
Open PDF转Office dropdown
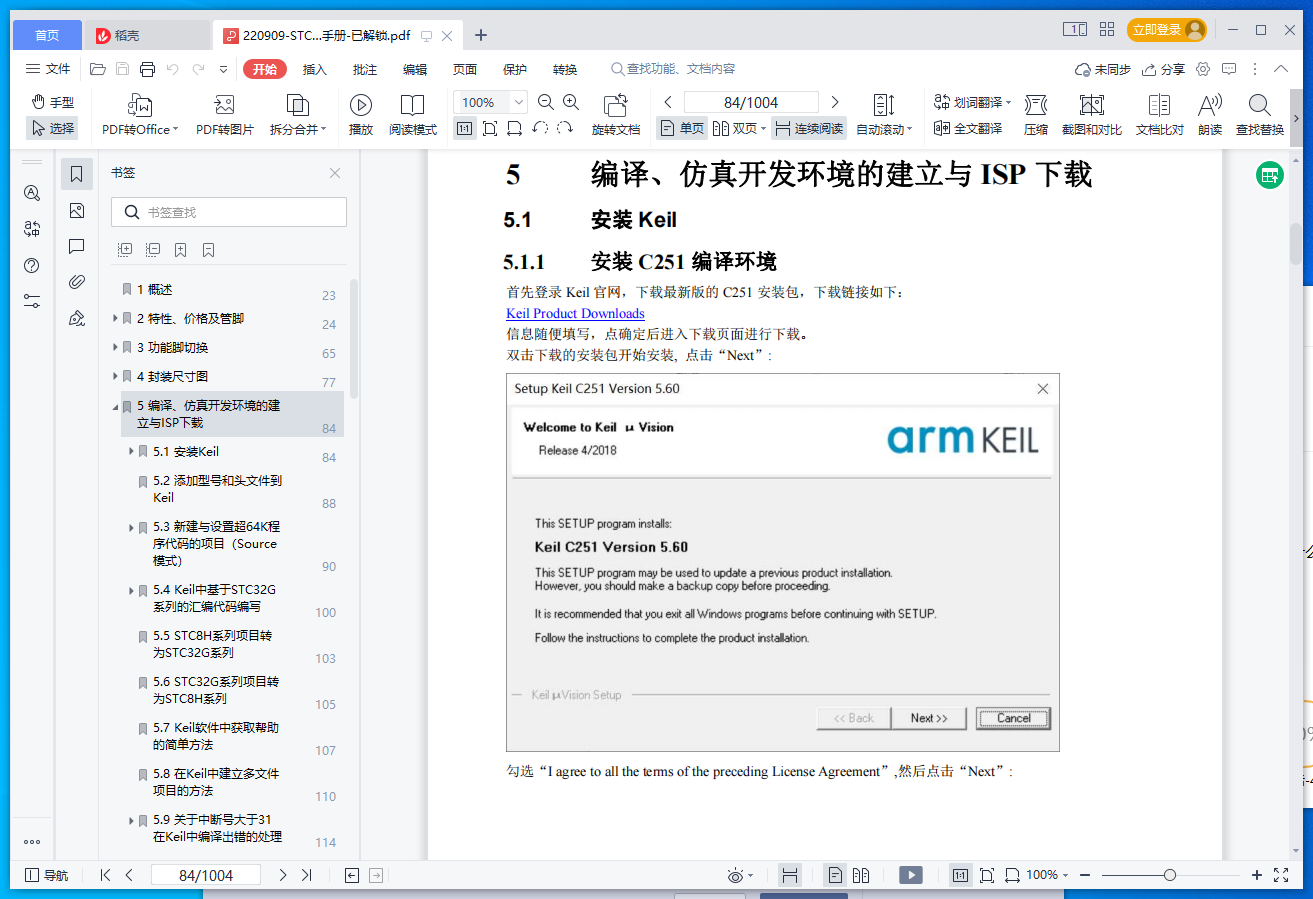point(140,115)
